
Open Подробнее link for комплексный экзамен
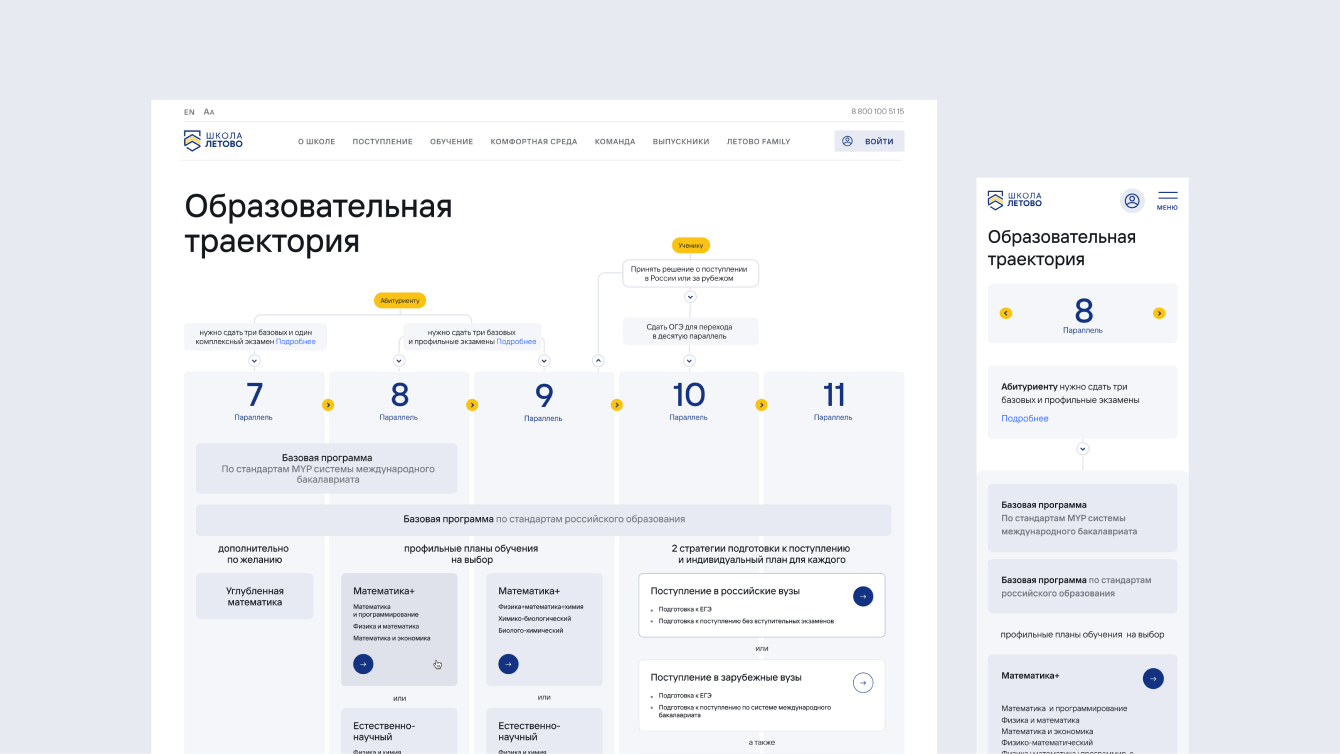[x=296, y=342]
